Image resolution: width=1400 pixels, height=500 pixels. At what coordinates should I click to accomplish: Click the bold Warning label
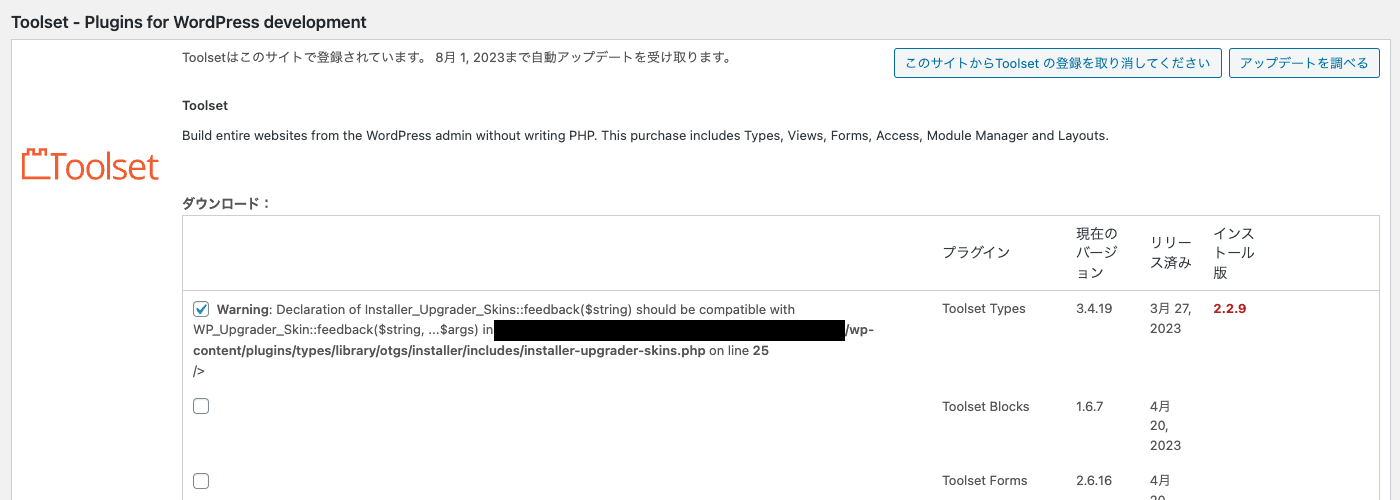pos(243,310)
